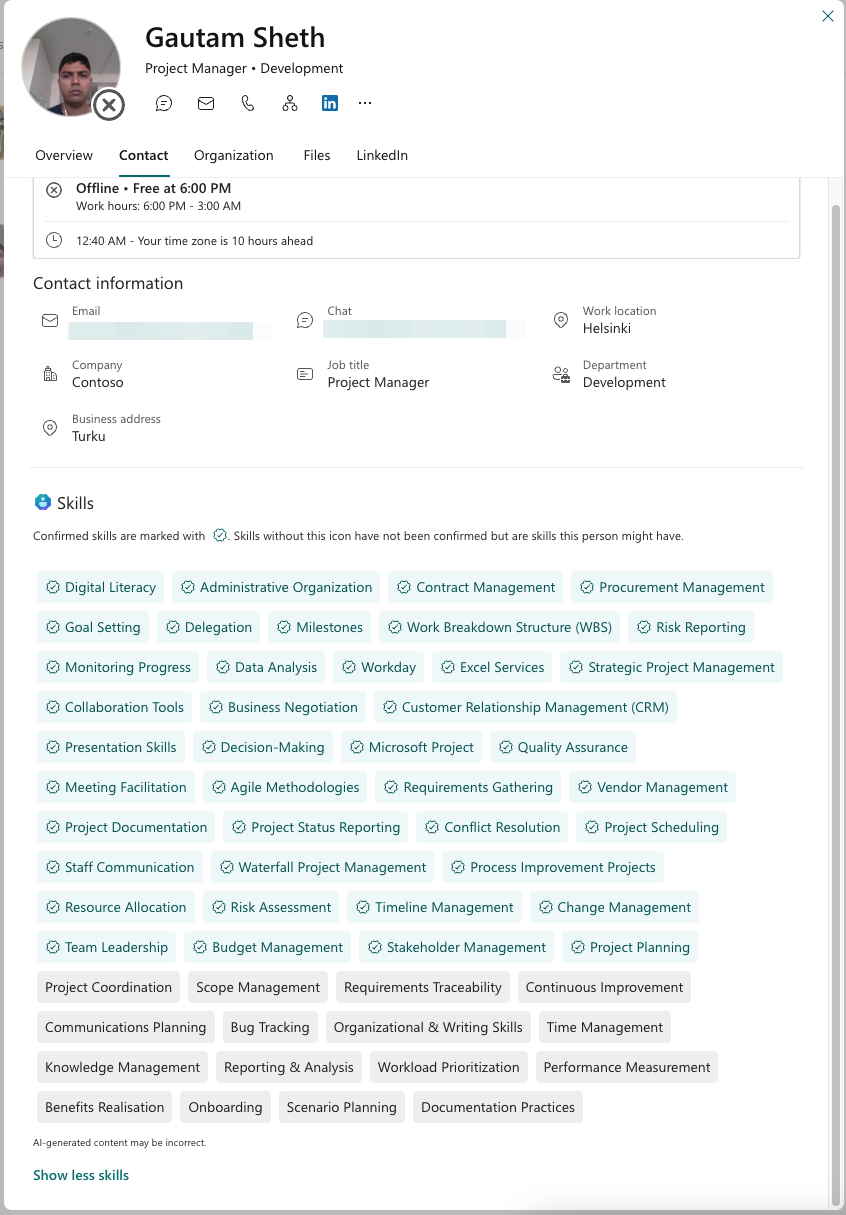The height and width of the screenshot is (1215, 846).
Task: Close the profile card
Action: (x=827, y=16)
